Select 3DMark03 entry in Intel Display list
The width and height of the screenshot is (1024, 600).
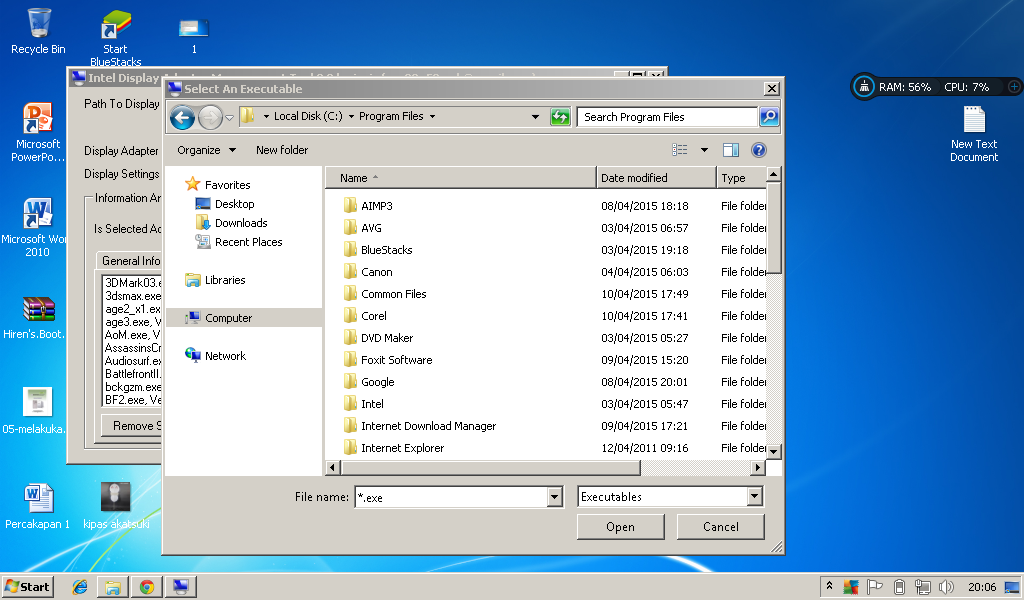pyautogui.click(x=133, y=283)
